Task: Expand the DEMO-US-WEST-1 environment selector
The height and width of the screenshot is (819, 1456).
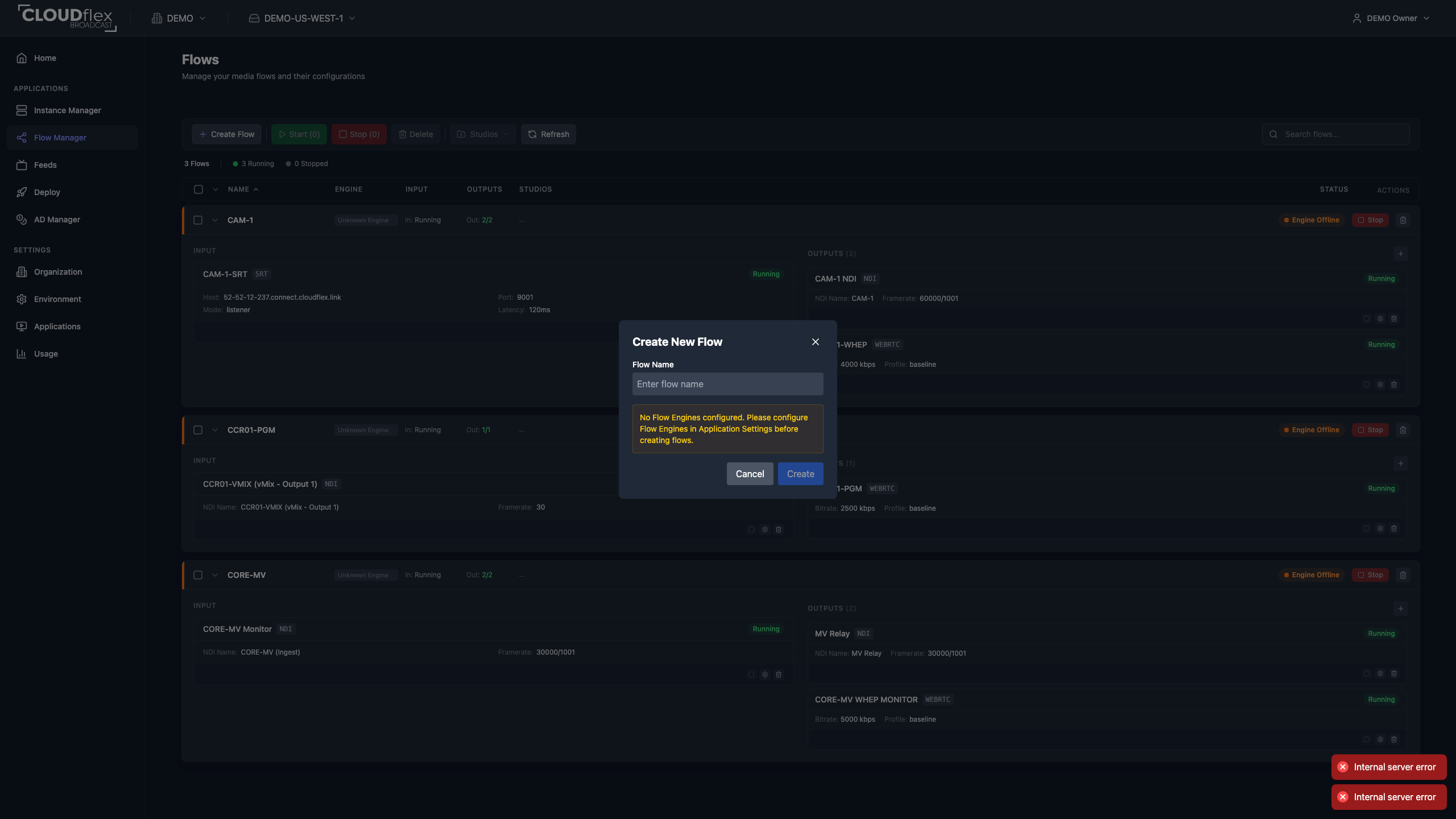Action: [x=302, y=18]
